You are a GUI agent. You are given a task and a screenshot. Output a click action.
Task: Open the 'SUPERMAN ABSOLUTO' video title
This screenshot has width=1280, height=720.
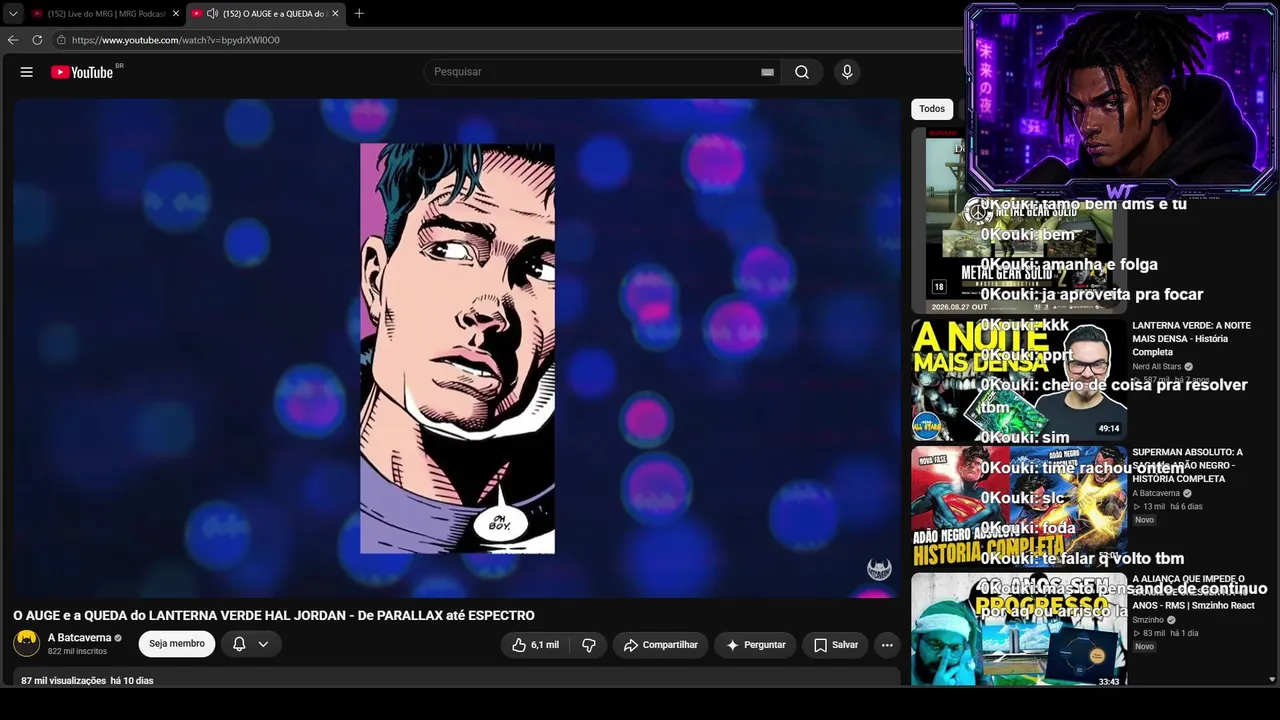(1187, 466)
